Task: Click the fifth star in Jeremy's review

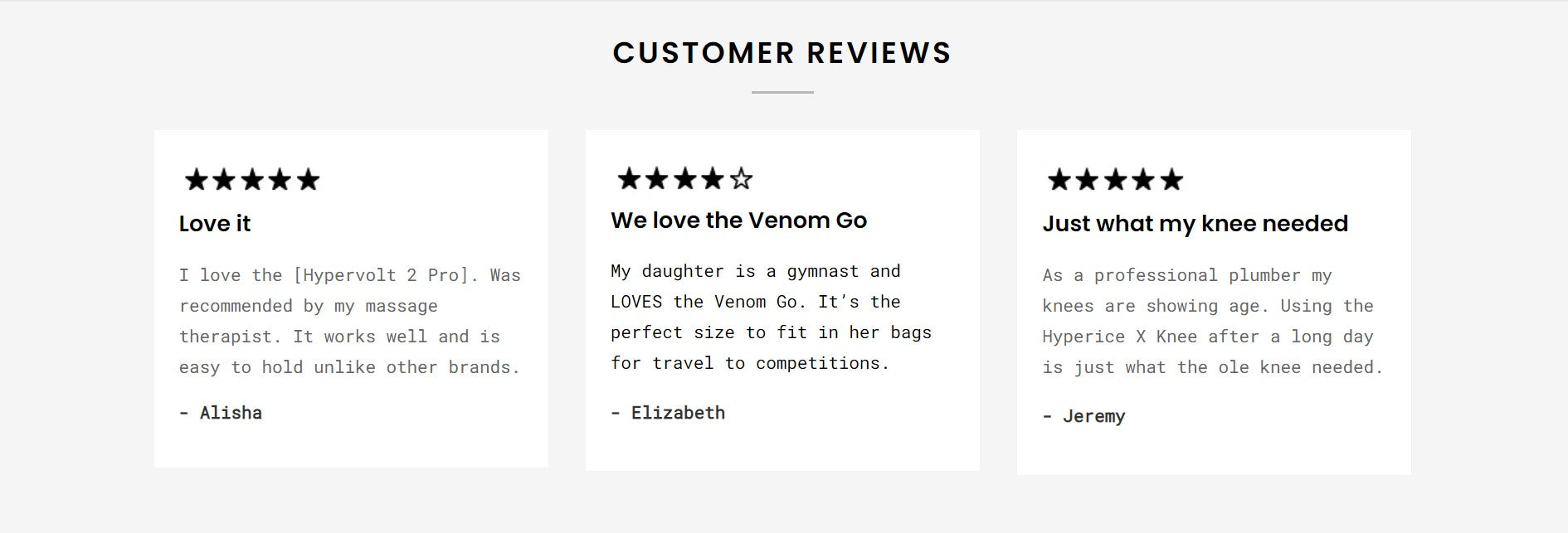Action: (x=1171, y=180)
